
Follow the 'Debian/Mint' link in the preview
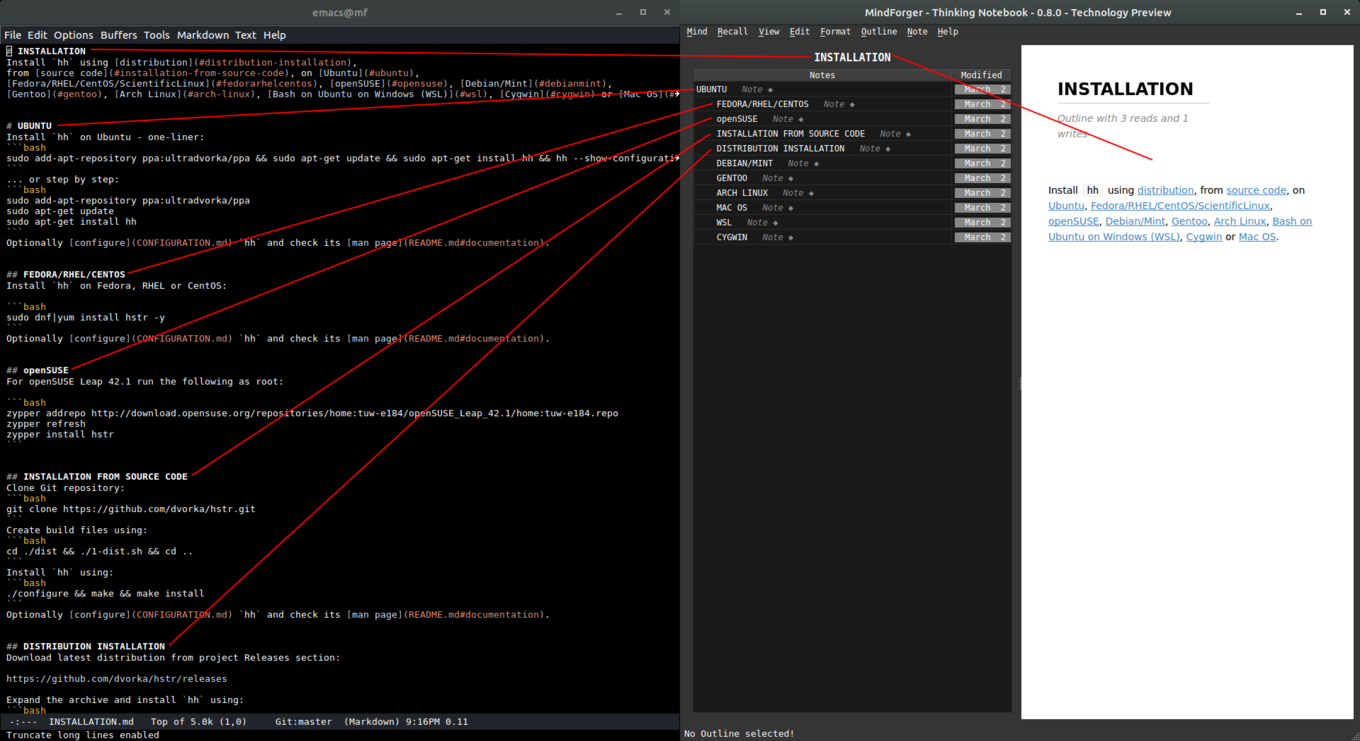[x=1135, y=222]
